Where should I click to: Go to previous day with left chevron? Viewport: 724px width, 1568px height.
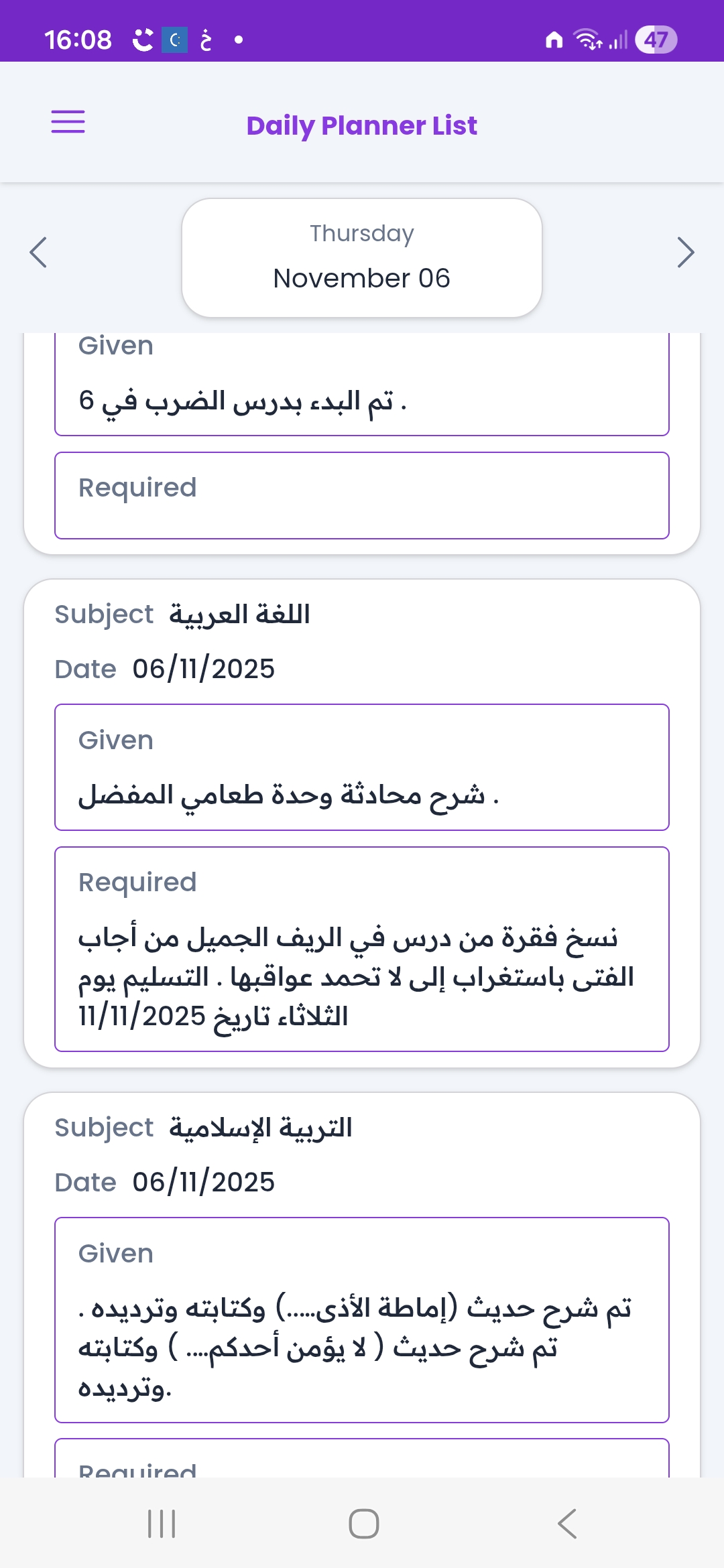38,253
